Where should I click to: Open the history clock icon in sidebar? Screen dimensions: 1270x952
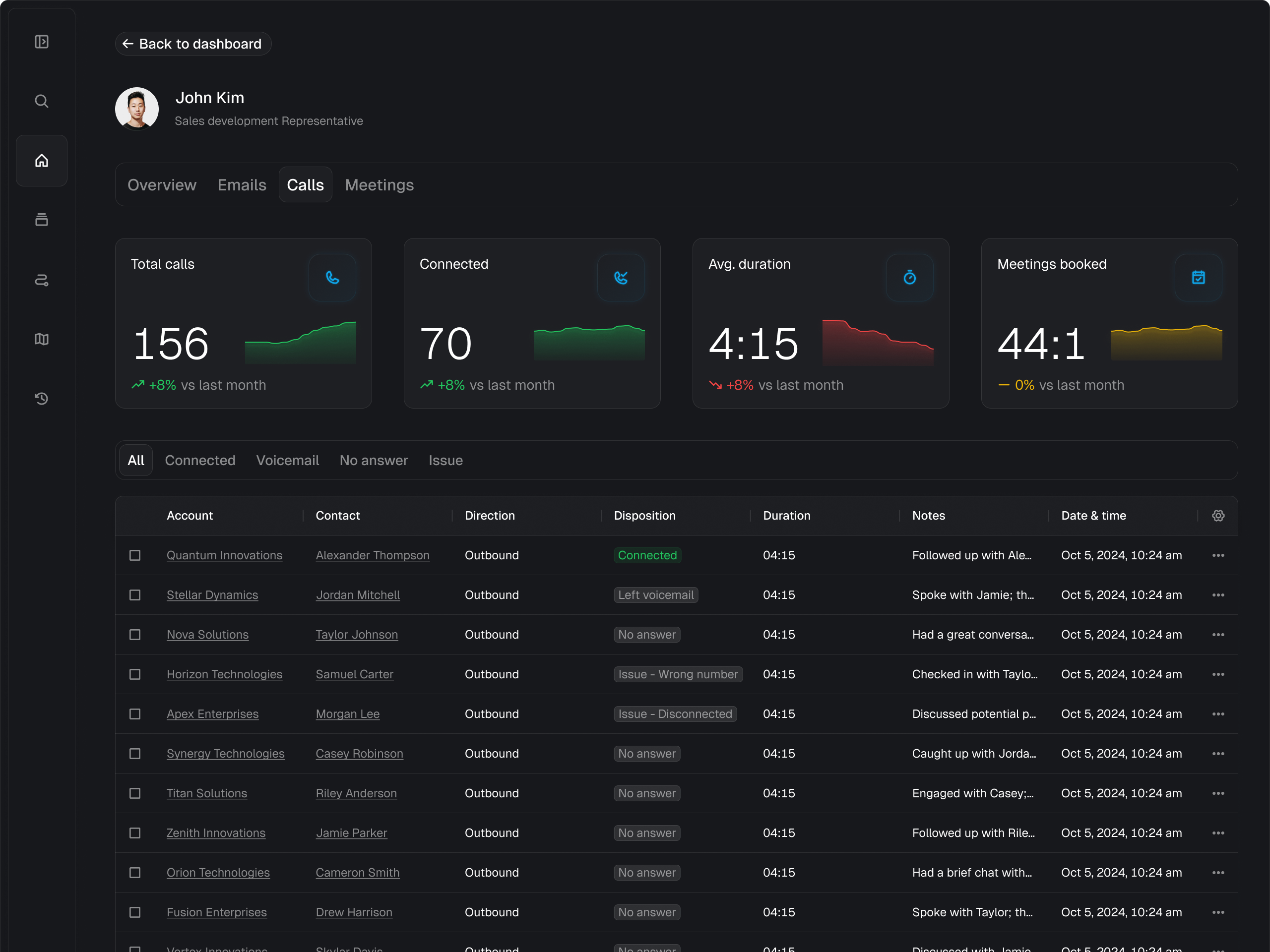coord(41,398)
